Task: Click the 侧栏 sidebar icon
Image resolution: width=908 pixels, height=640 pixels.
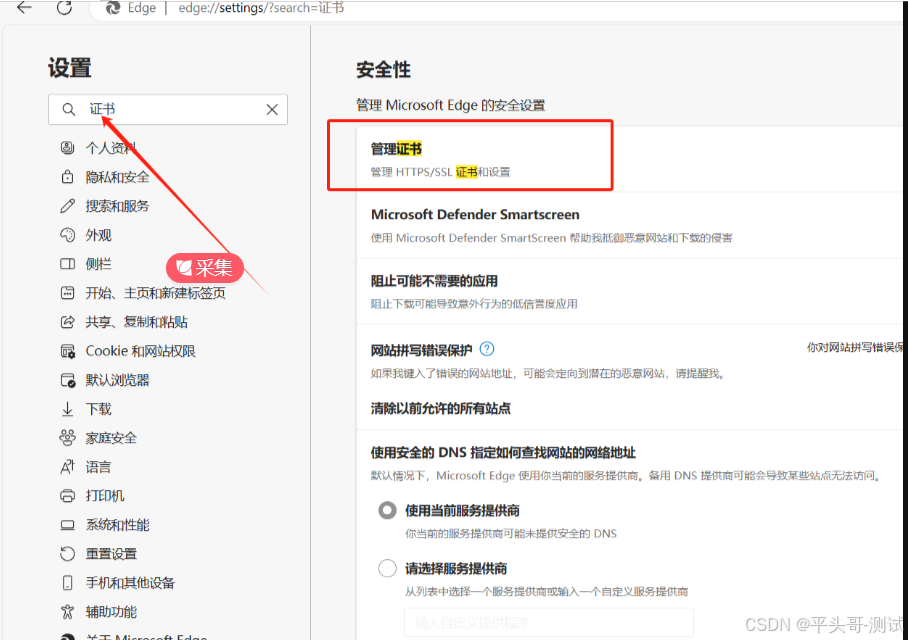Action: pyautogui.click(x=67, y=264)
